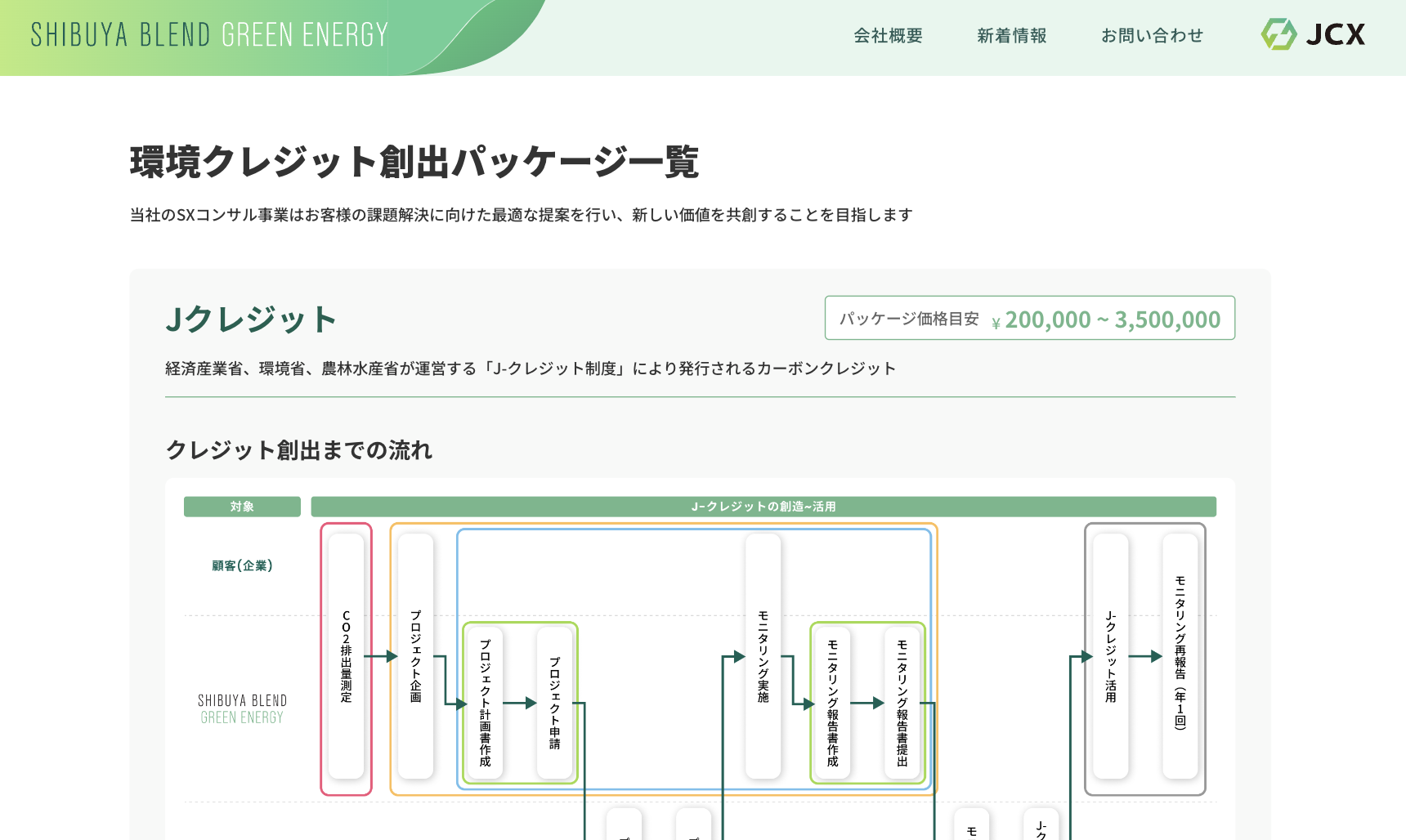1406x840 pixels.
Task: Select お問い合わせ in the top navigation
Action: point(1153,35)
